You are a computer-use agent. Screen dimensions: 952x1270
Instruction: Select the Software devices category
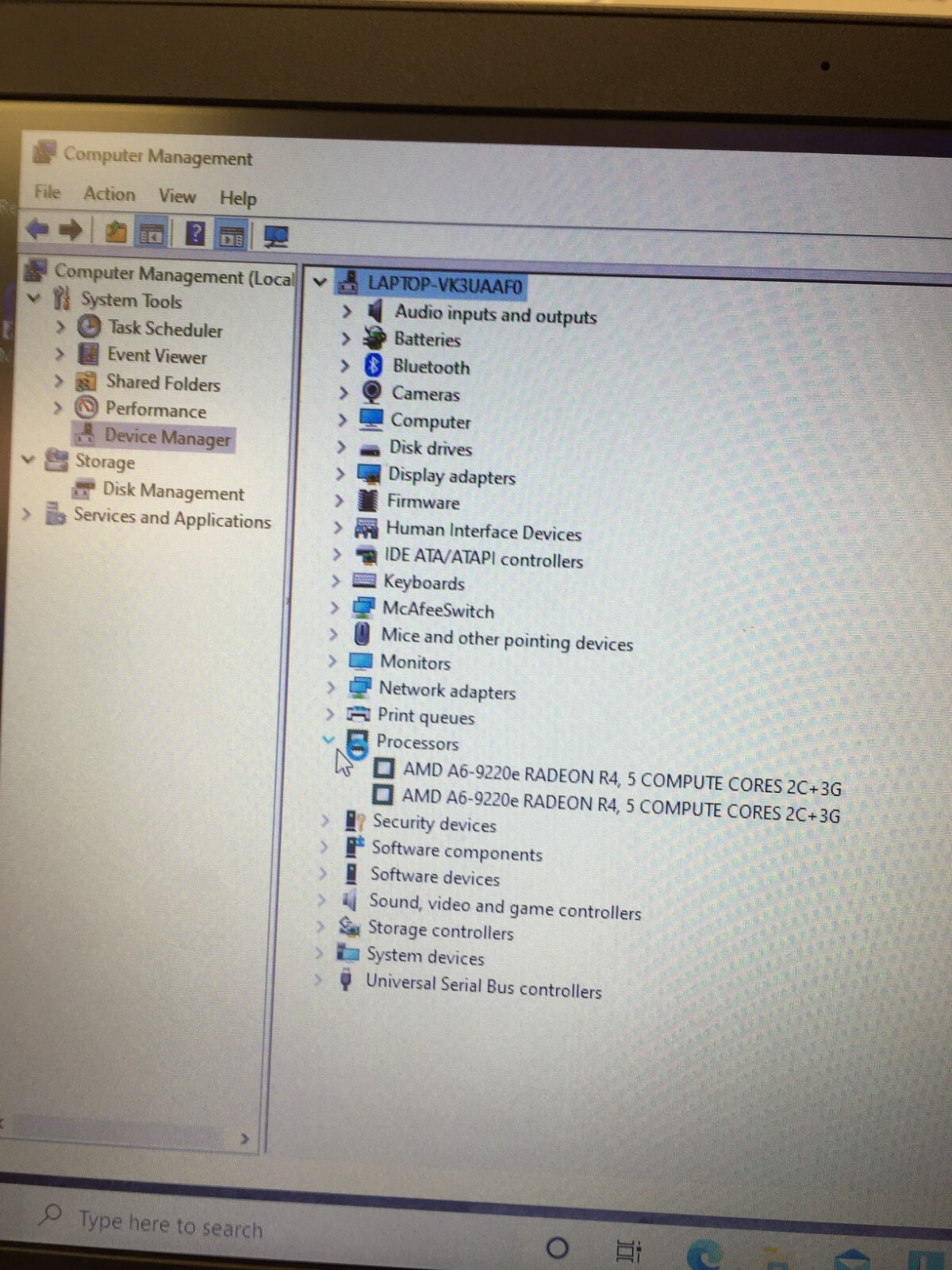pos(435,876)
